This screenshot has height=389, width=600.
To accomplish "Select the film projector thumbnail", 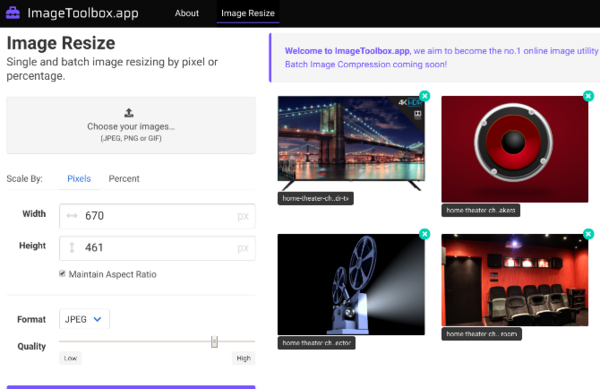I will [351, 285].
